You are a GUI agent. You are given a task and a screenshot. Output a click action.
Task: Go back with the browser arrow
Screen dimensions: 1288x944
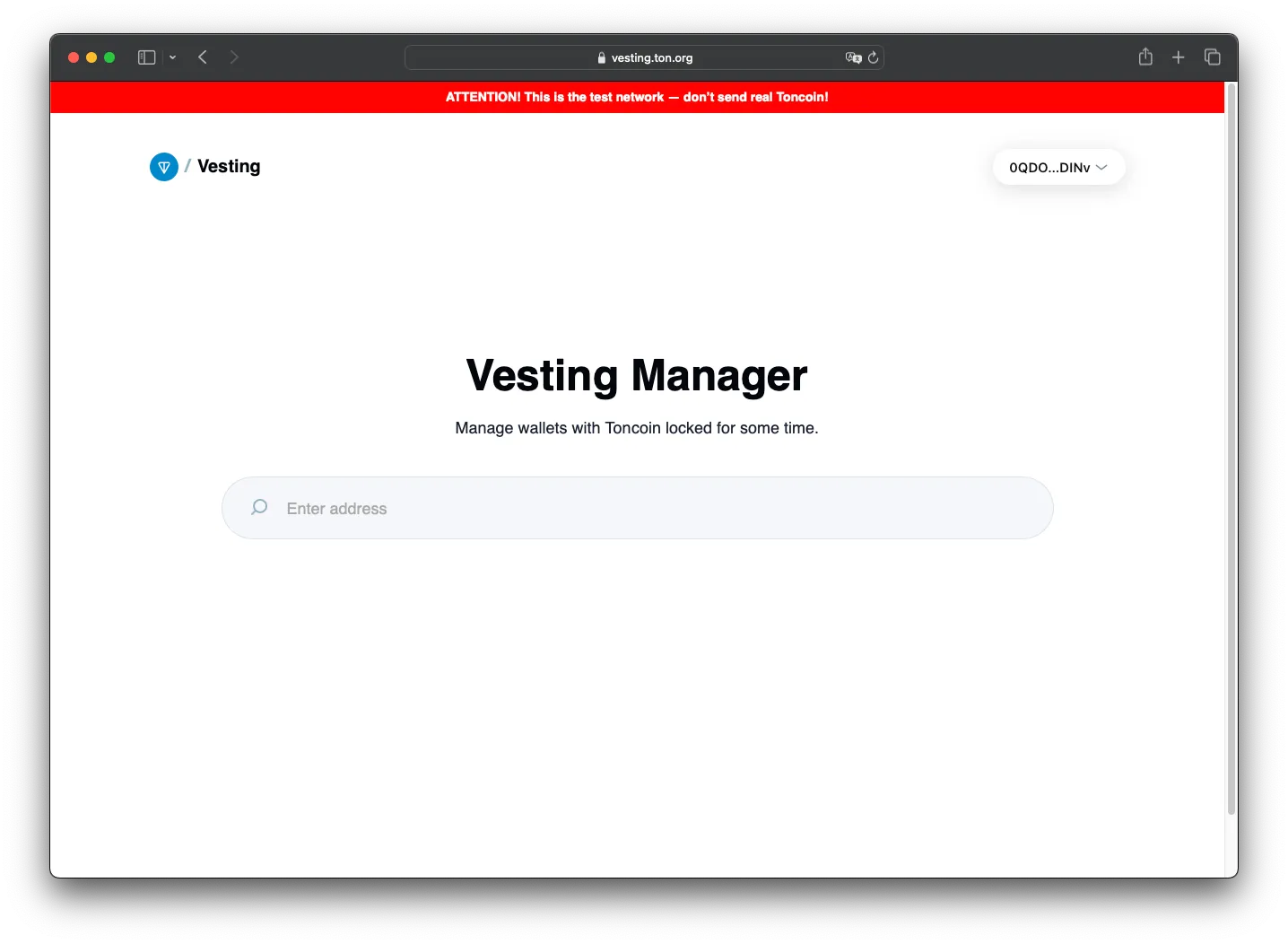tap(203, 57)
